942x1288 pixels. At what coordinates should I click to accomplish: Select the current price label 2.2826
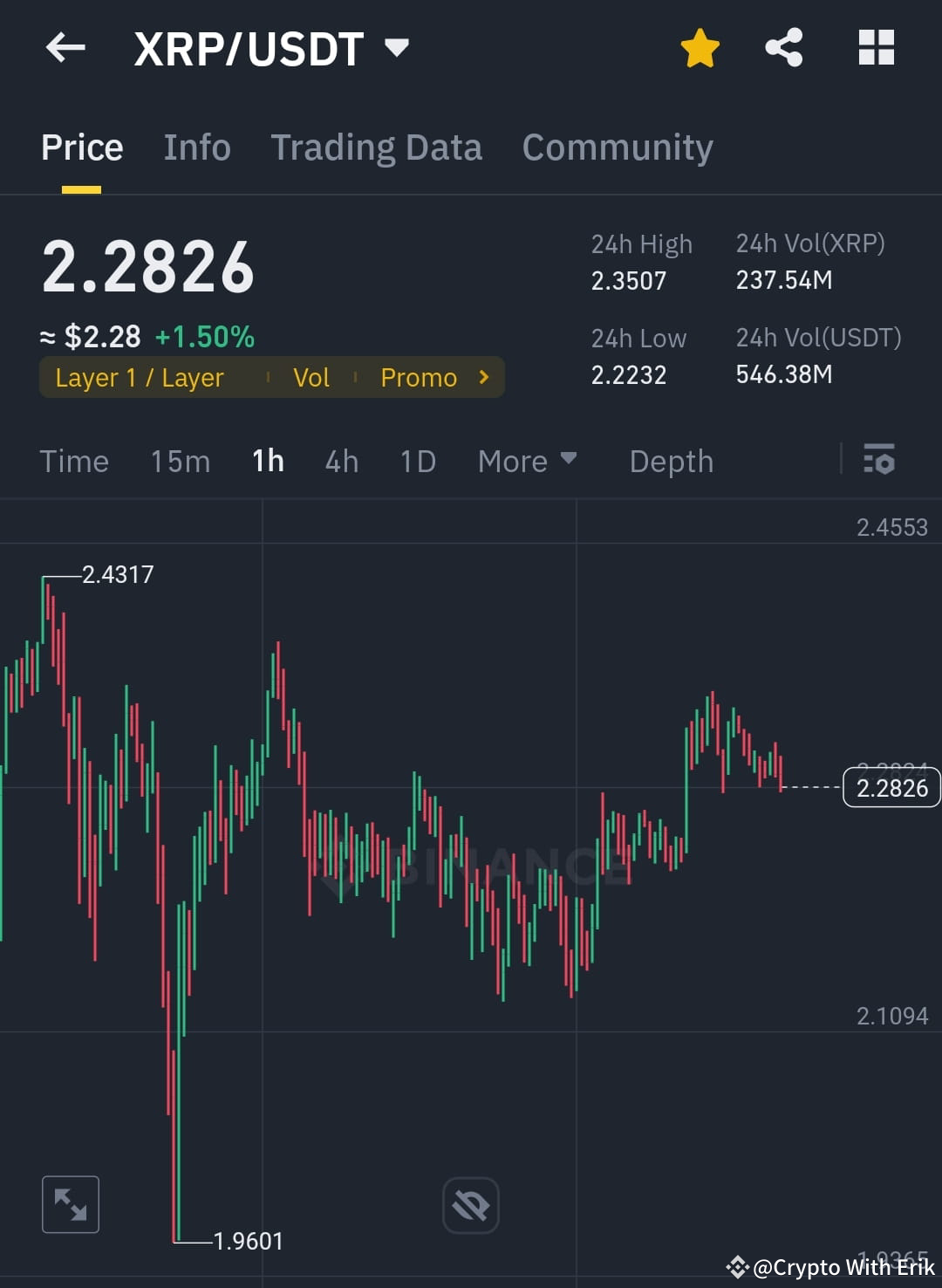coord(891,787)
